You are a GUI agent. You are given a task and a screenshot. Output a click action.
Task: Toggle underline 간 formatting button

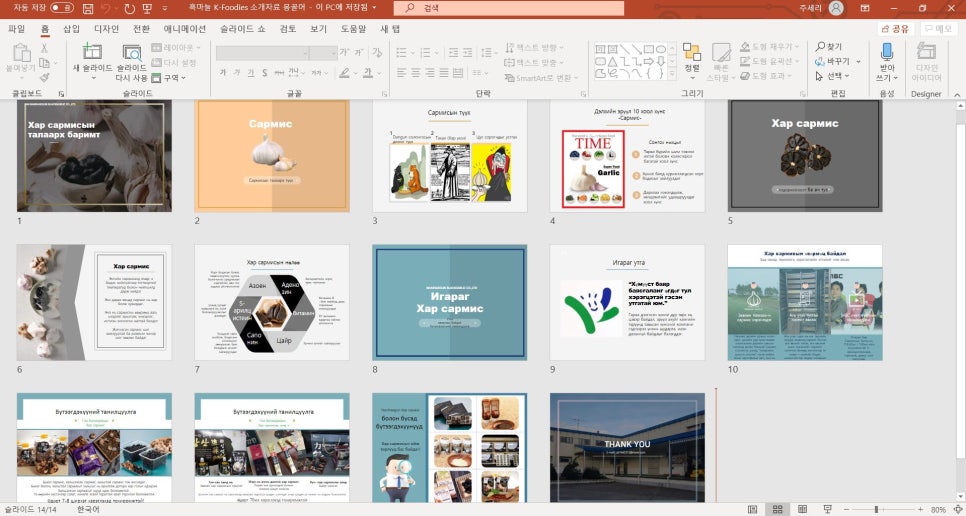point(251,73)
